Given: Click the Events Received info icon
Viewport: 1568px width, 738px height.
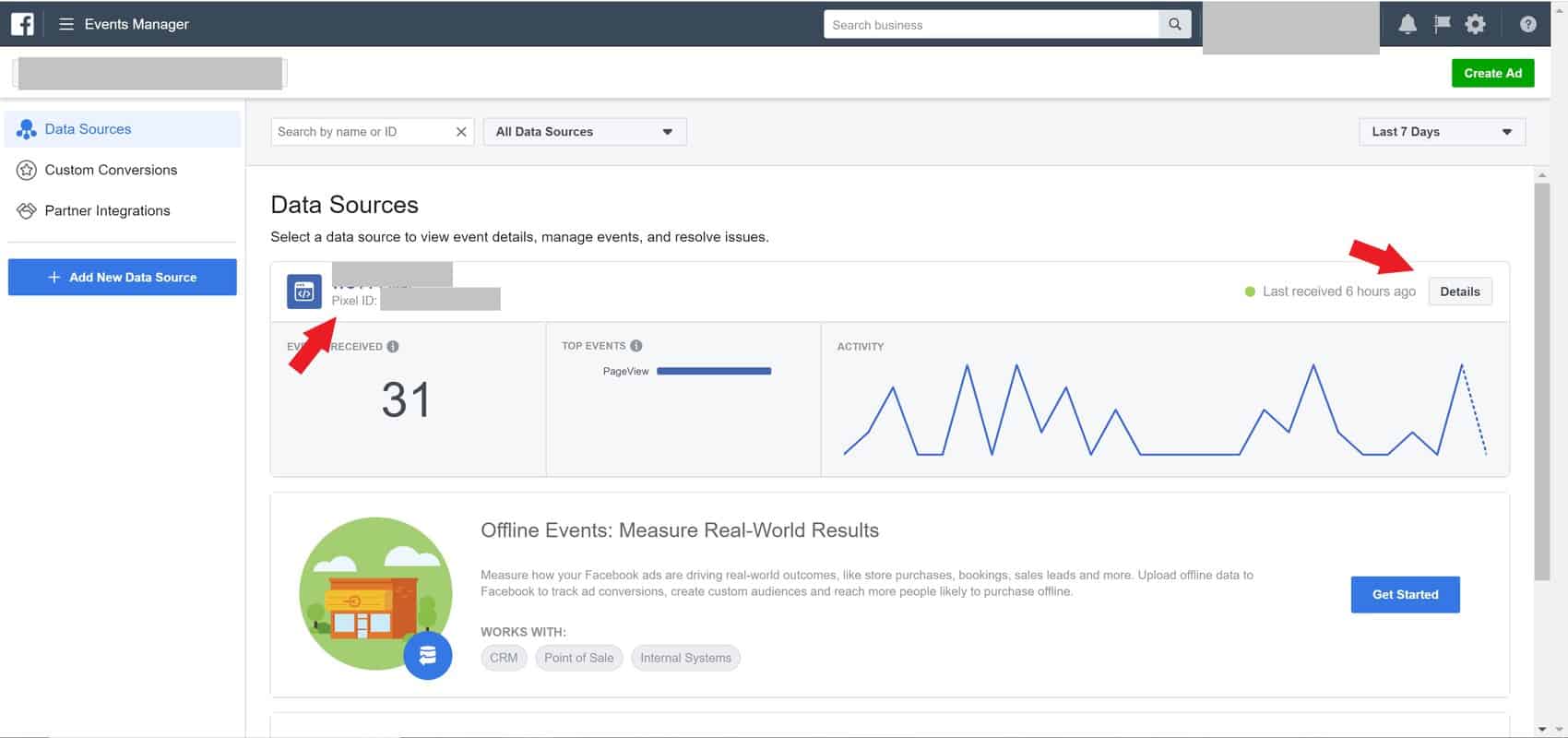Looking at the screenshot, I should point(393,347).
